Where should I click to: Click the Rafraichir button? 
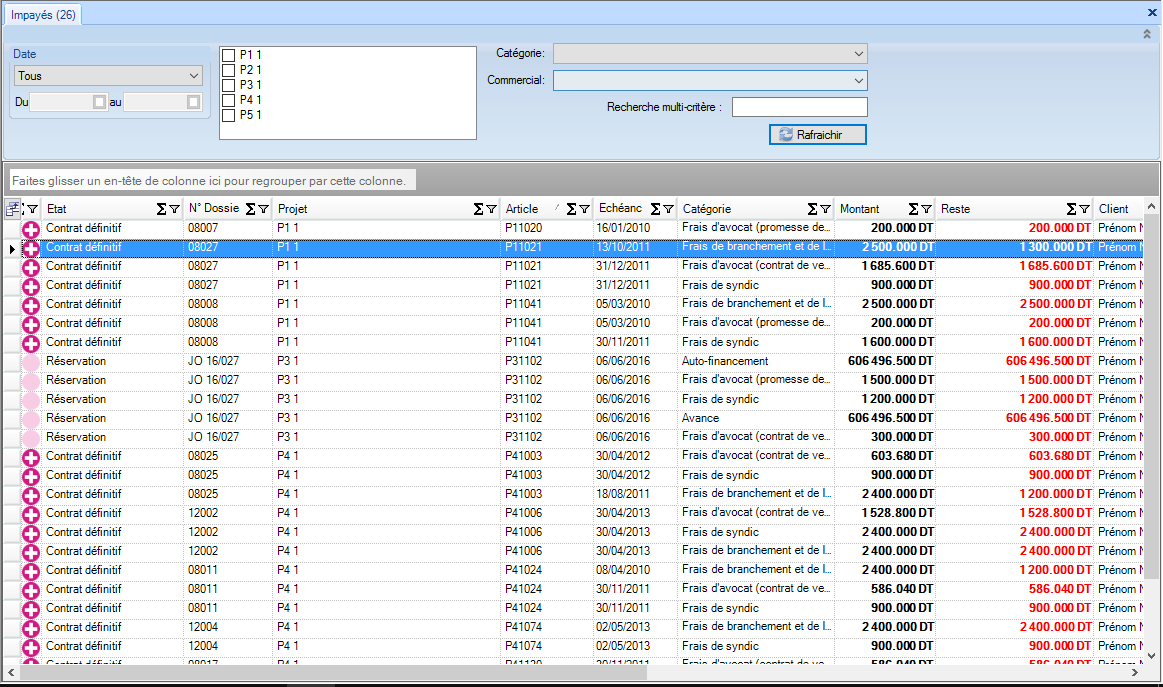818,135
